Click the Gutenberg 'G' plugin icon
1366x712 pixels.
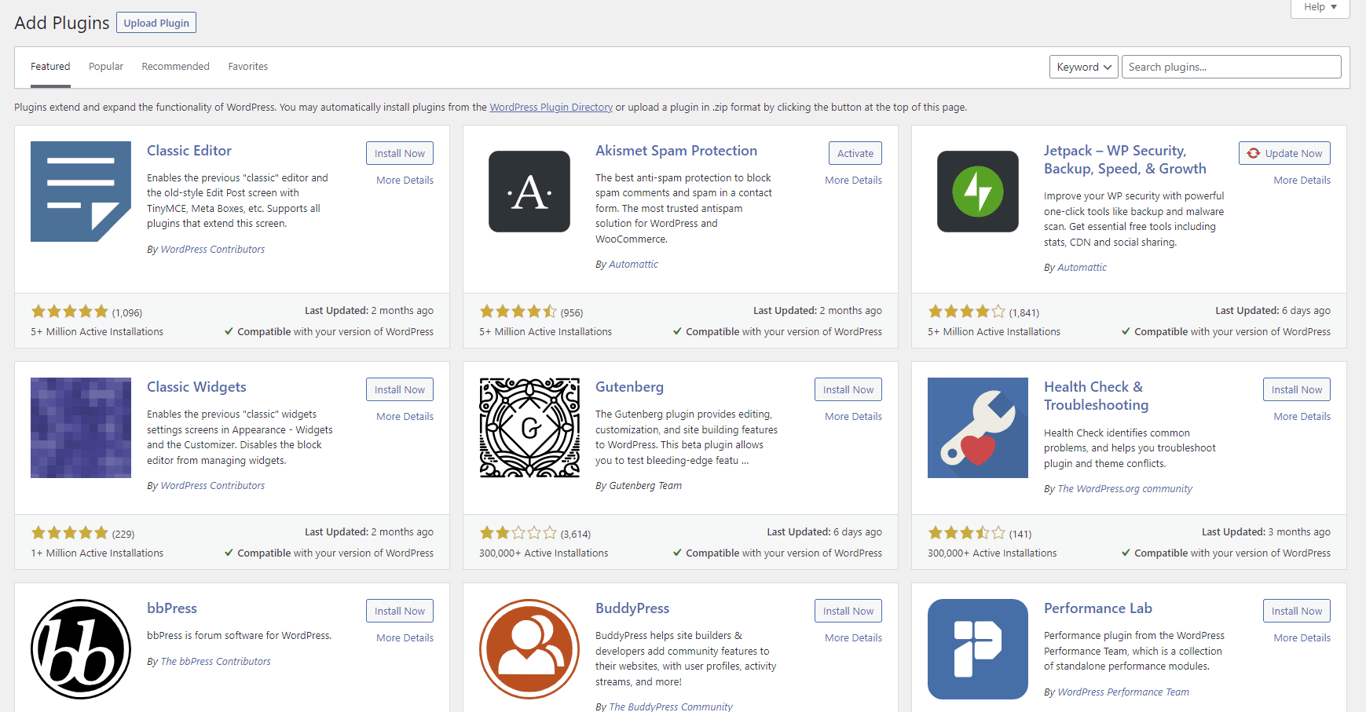point(529,427)
